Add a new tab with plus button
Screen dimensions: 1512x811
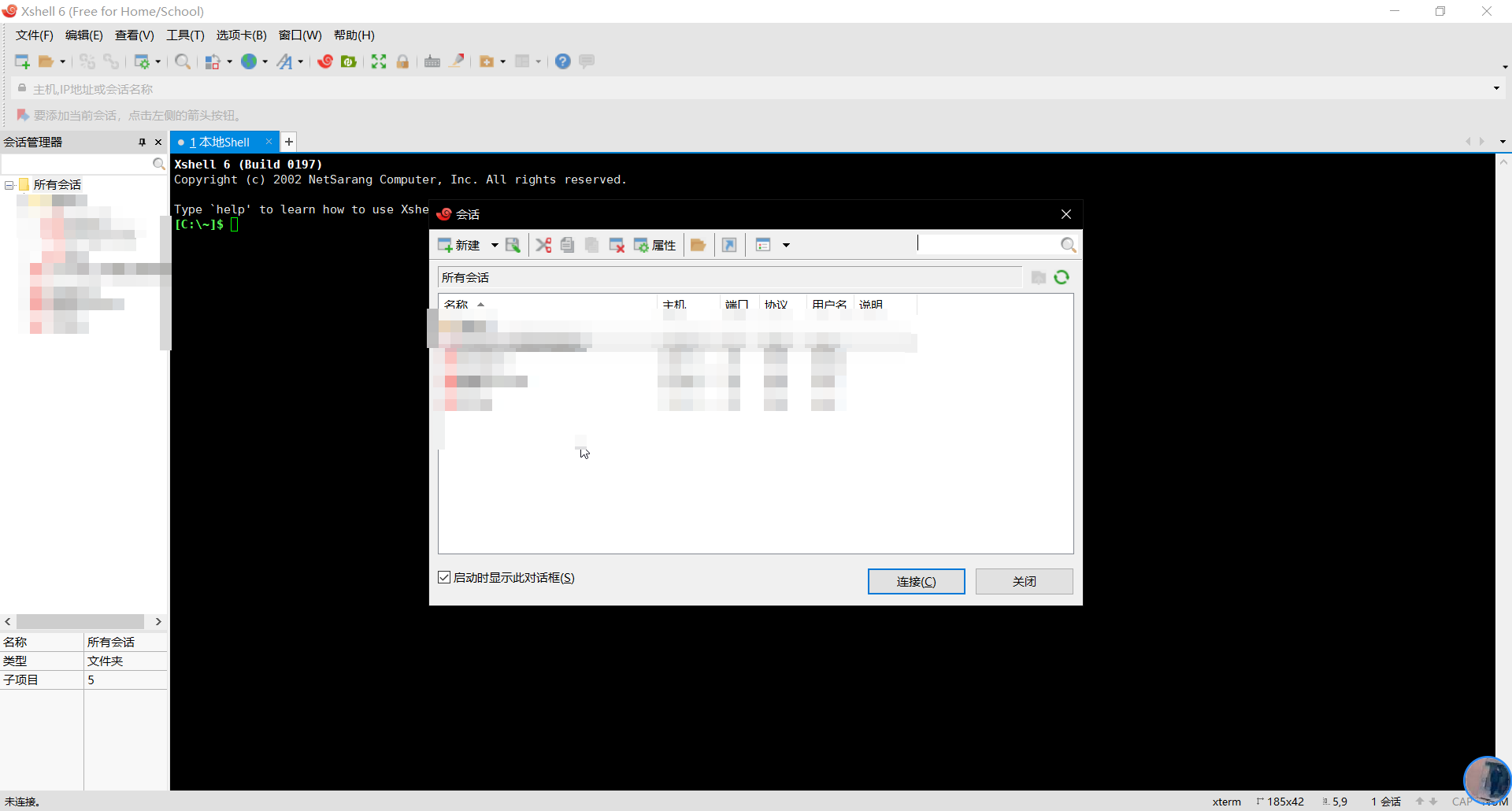point(289,142)
